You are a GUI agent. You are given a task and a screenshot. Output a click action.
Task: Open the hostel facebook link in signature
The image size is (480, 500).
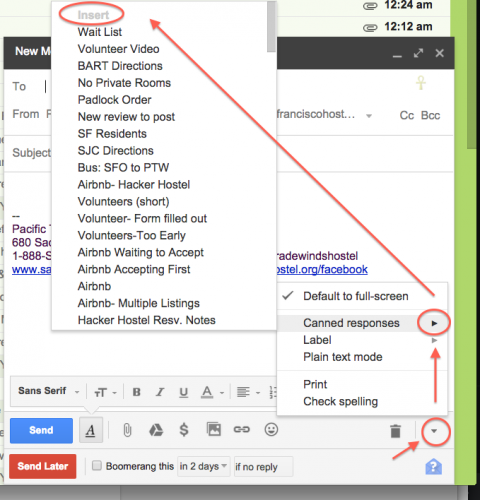click(322, 269)
